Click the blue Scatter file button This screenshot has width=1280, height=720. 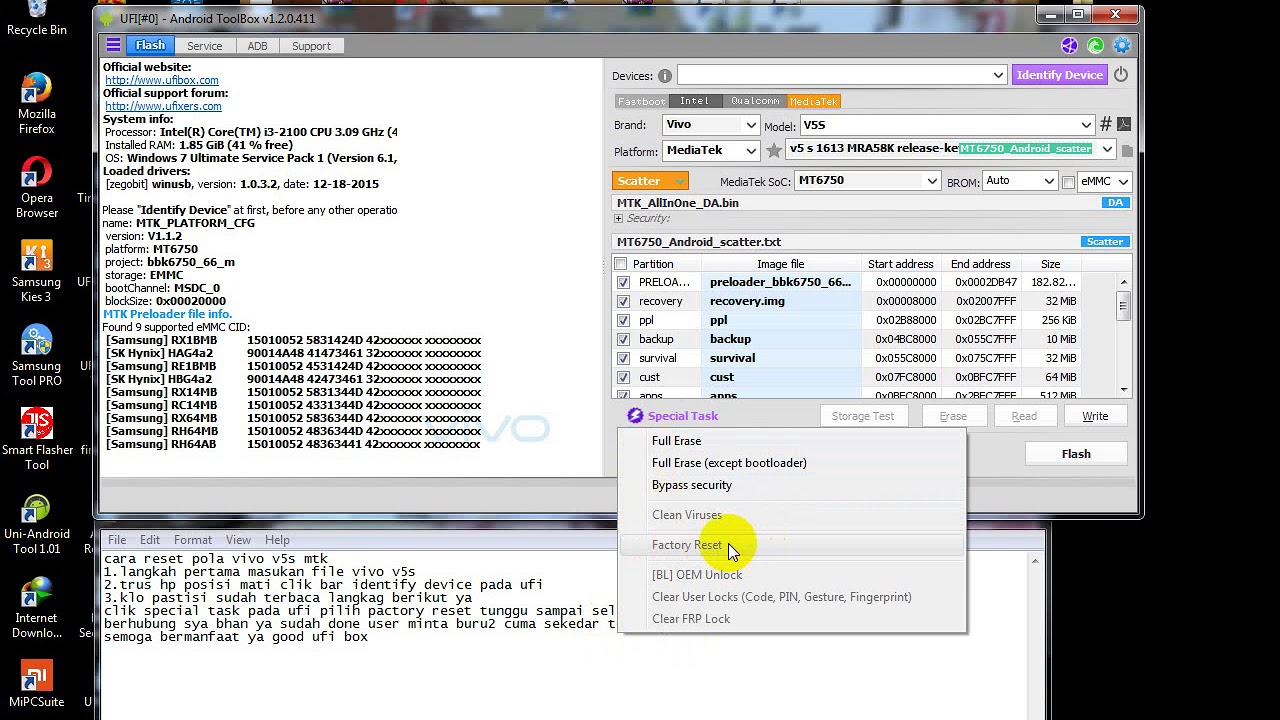click(x=1105, y=242)
